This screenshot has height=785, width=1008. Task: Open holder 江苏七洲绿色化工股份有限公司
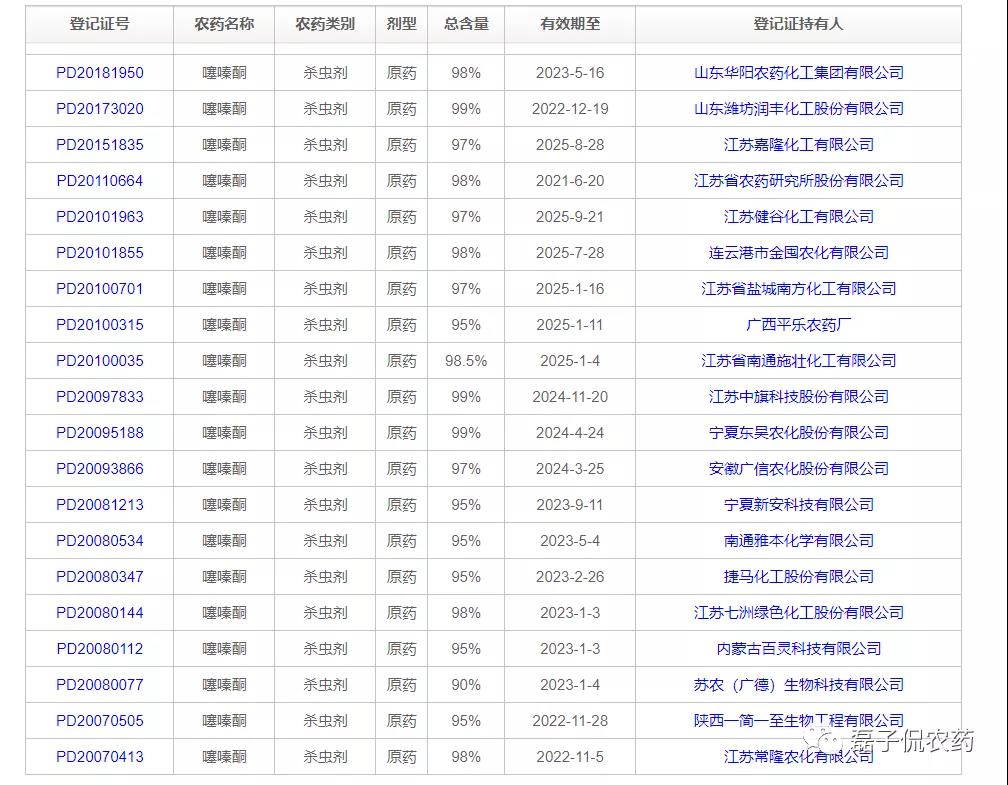click(x=798, y=613)
